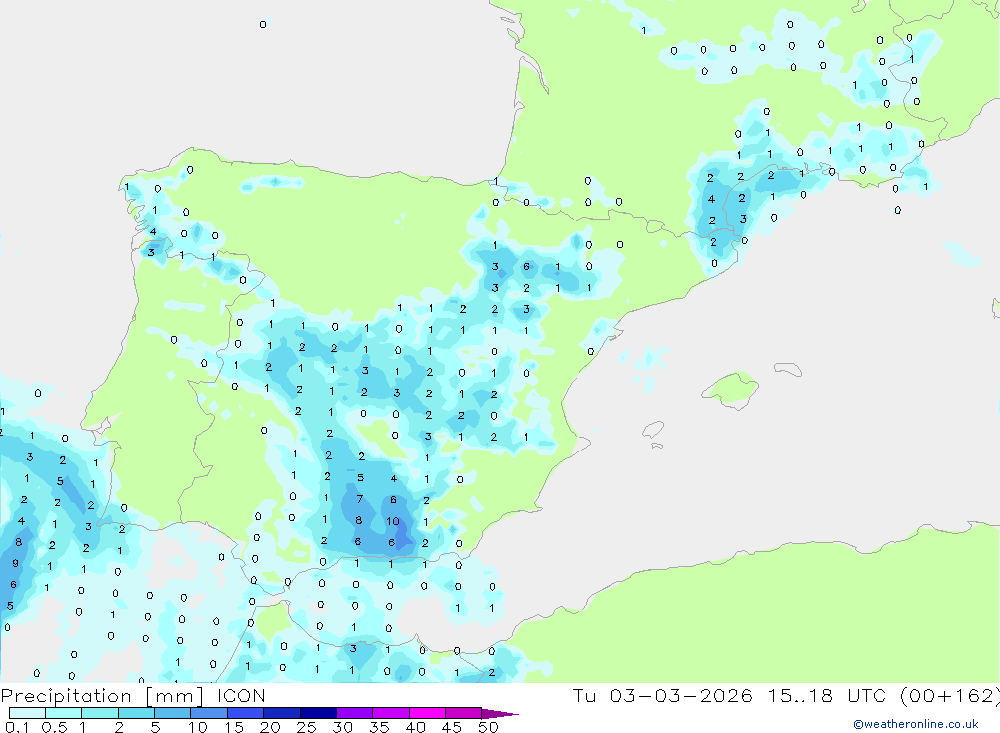Click the '40' legend scale label
This screenshot has width=1000, height=733.
415,727
